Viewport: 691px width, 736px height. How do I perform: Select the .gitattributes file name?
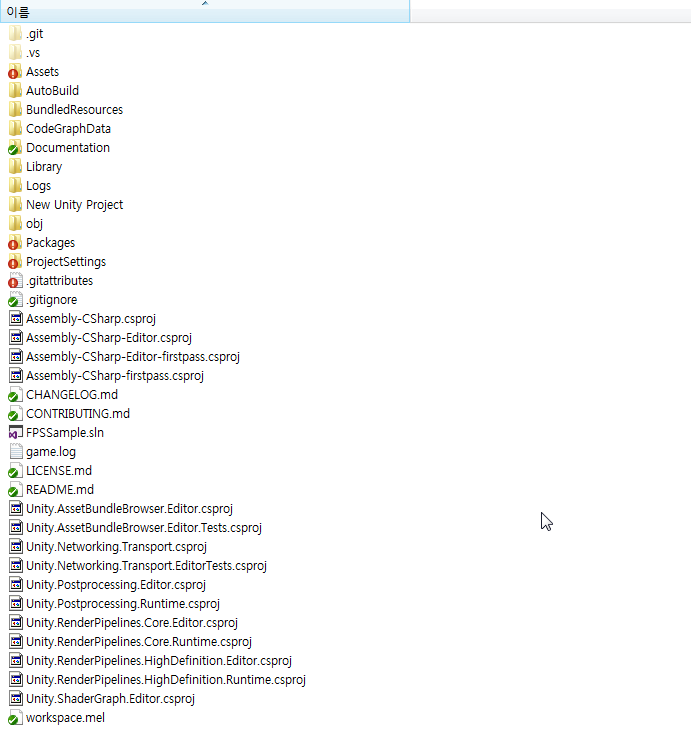(59, 281)
